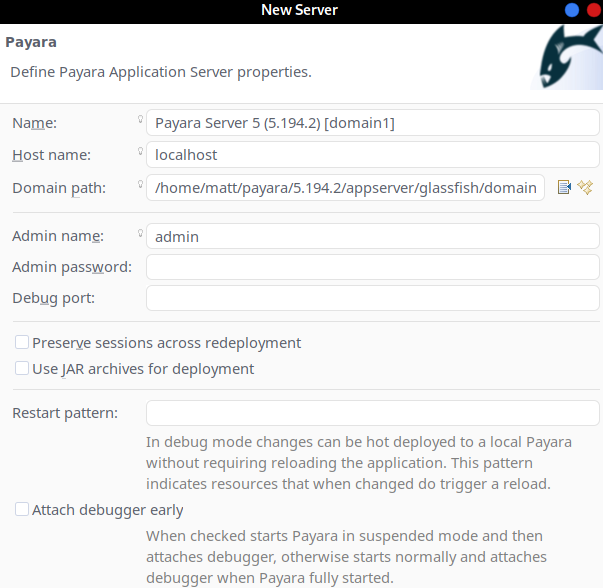
Task: Click the hint bulb beside Host name field
Action: coord(141,152)
